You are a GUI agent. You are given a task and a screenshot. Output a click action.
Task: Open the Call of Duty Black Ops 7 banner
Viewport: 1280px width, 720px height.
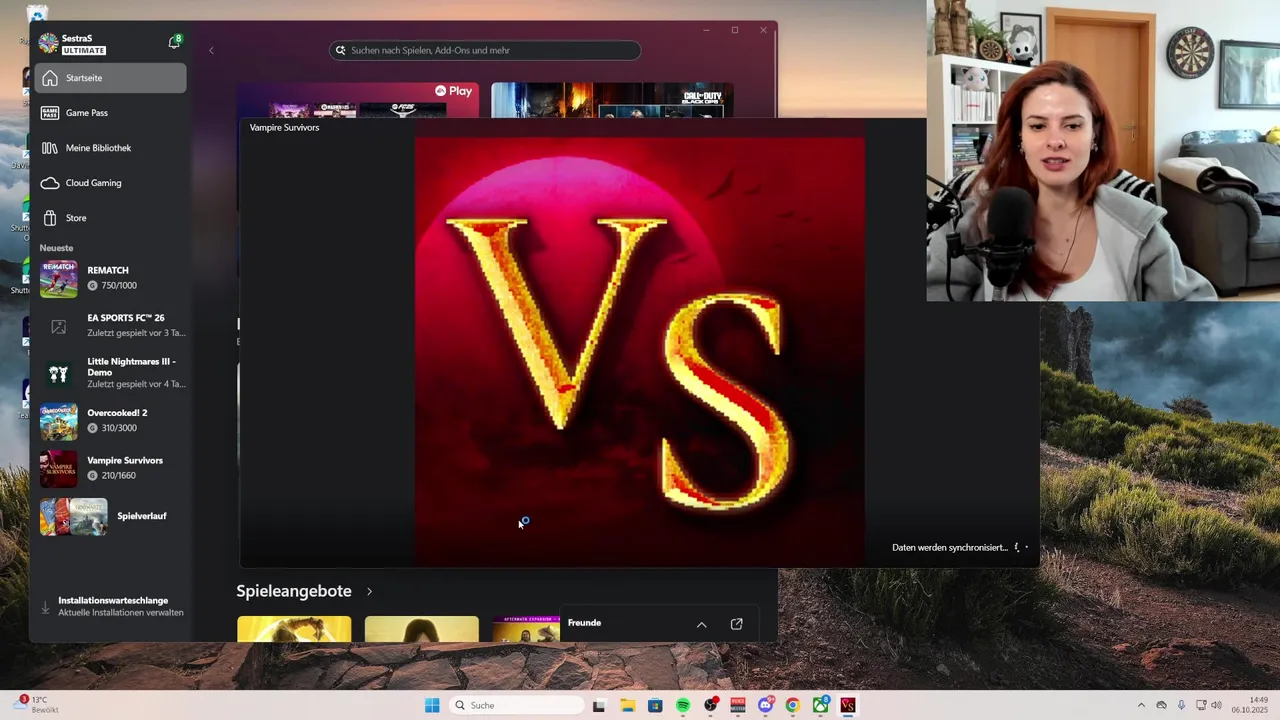click(x=612, y=100)
